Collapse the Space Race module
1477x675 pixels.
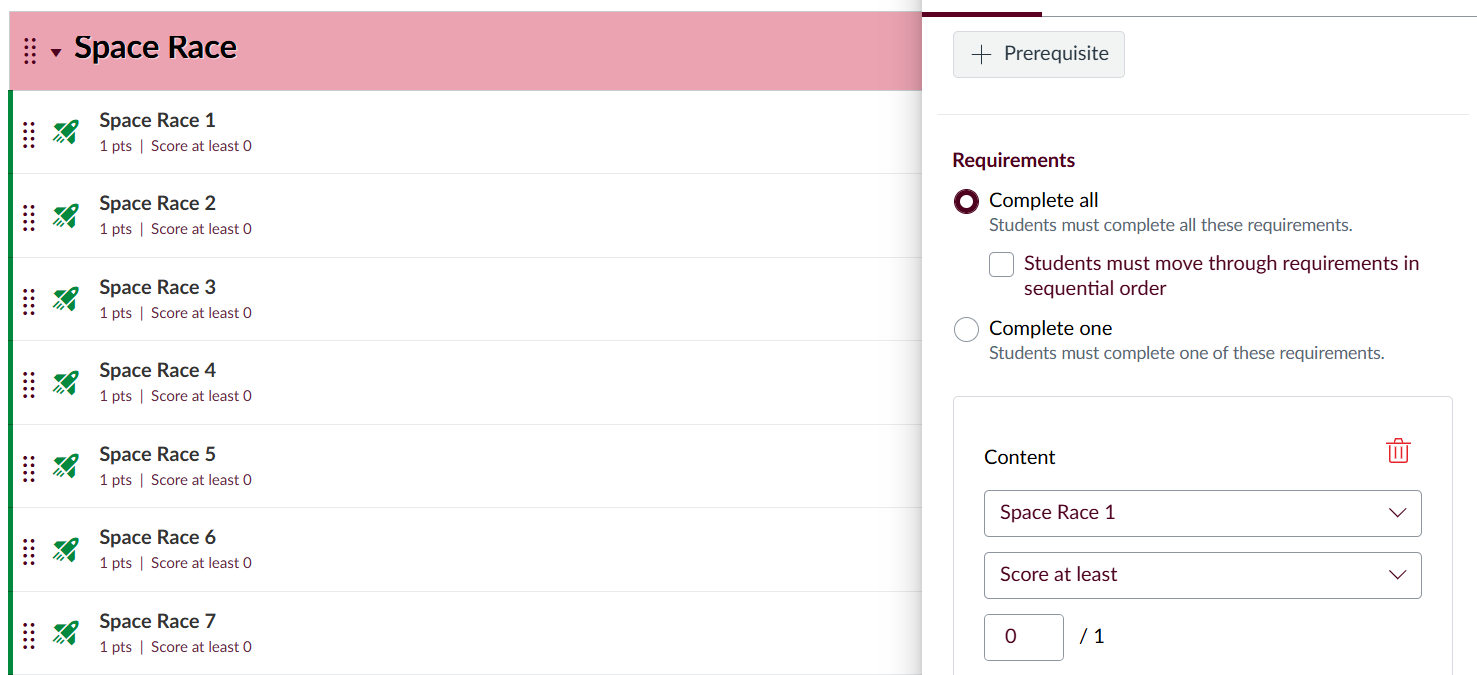coord(56,52)
